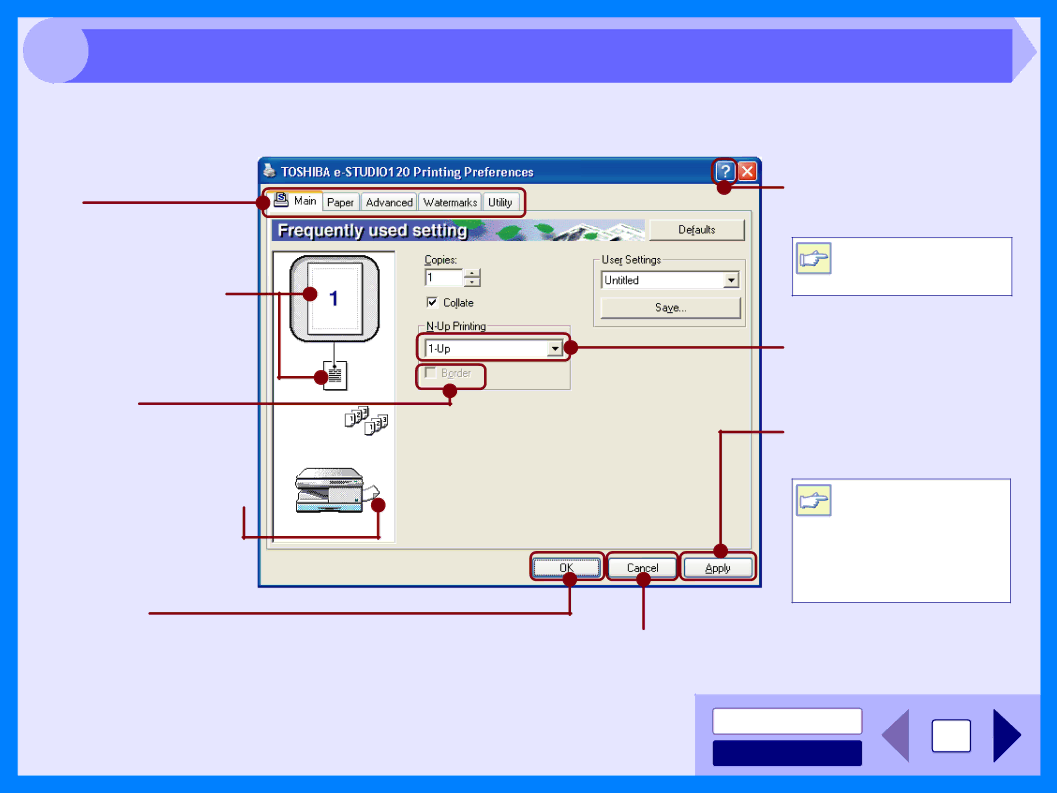Click the Save... user settings button
Image resolution: width=1057 pixels, height=793 pixels.
[x=671, y=307]
